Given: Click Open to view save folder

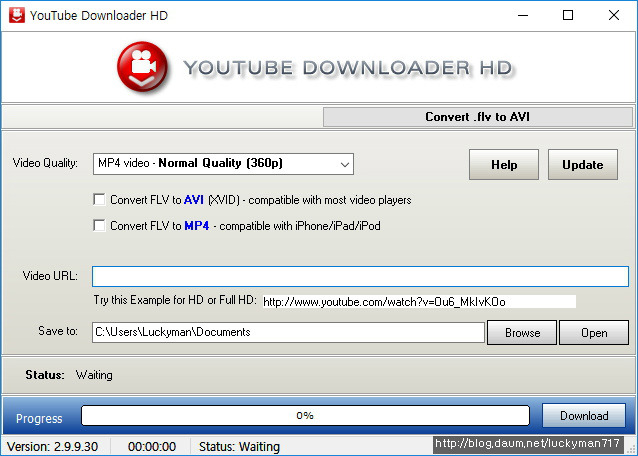Looking at the screenshot, I should pyautogui.click(x=594, y=332).
